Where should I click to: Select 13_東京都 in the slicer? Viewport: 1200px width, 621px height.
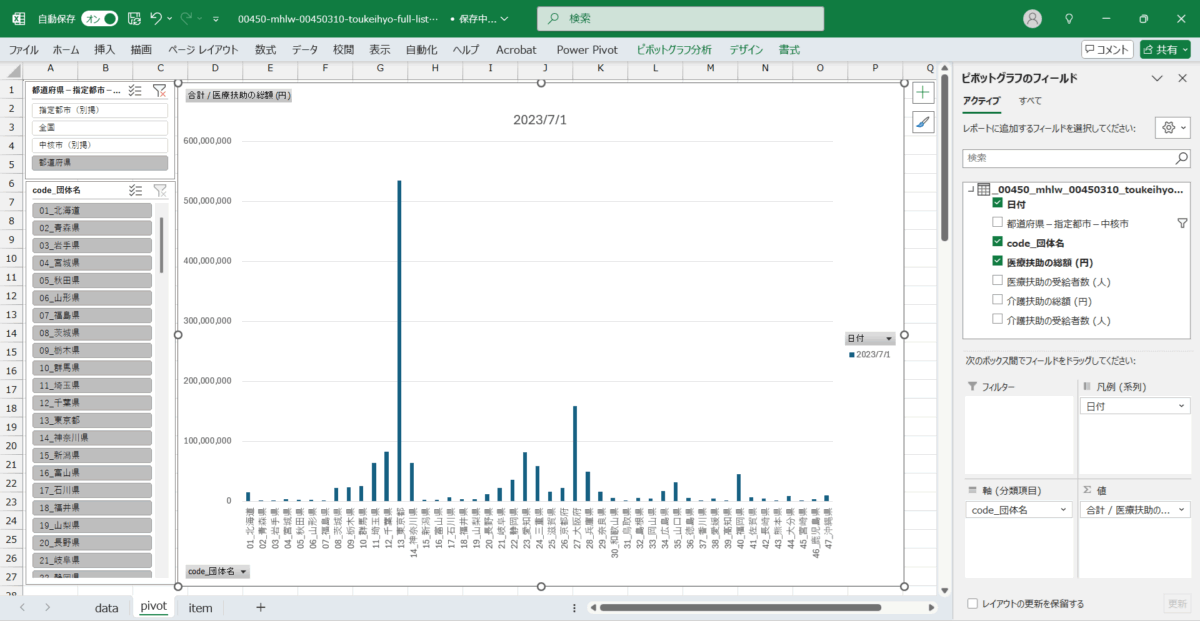pos(94,420)
